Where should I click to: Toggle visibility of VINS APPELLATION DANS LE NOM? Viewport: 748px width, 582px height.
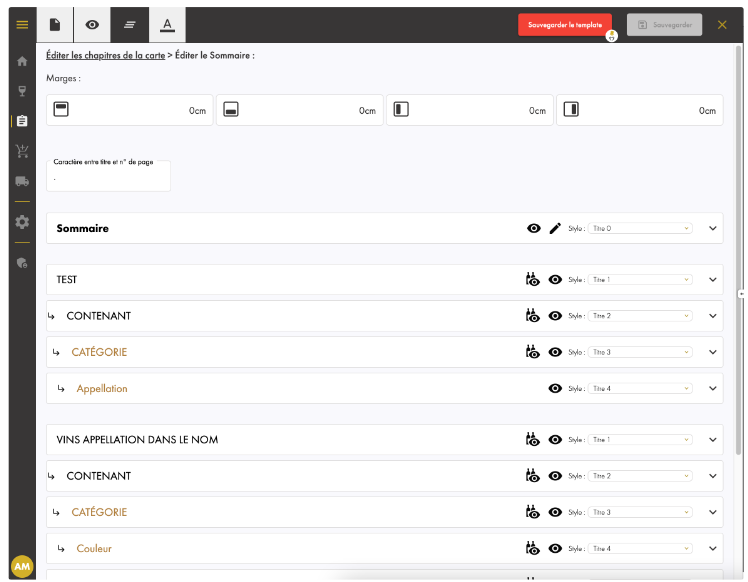click(555, 439)
